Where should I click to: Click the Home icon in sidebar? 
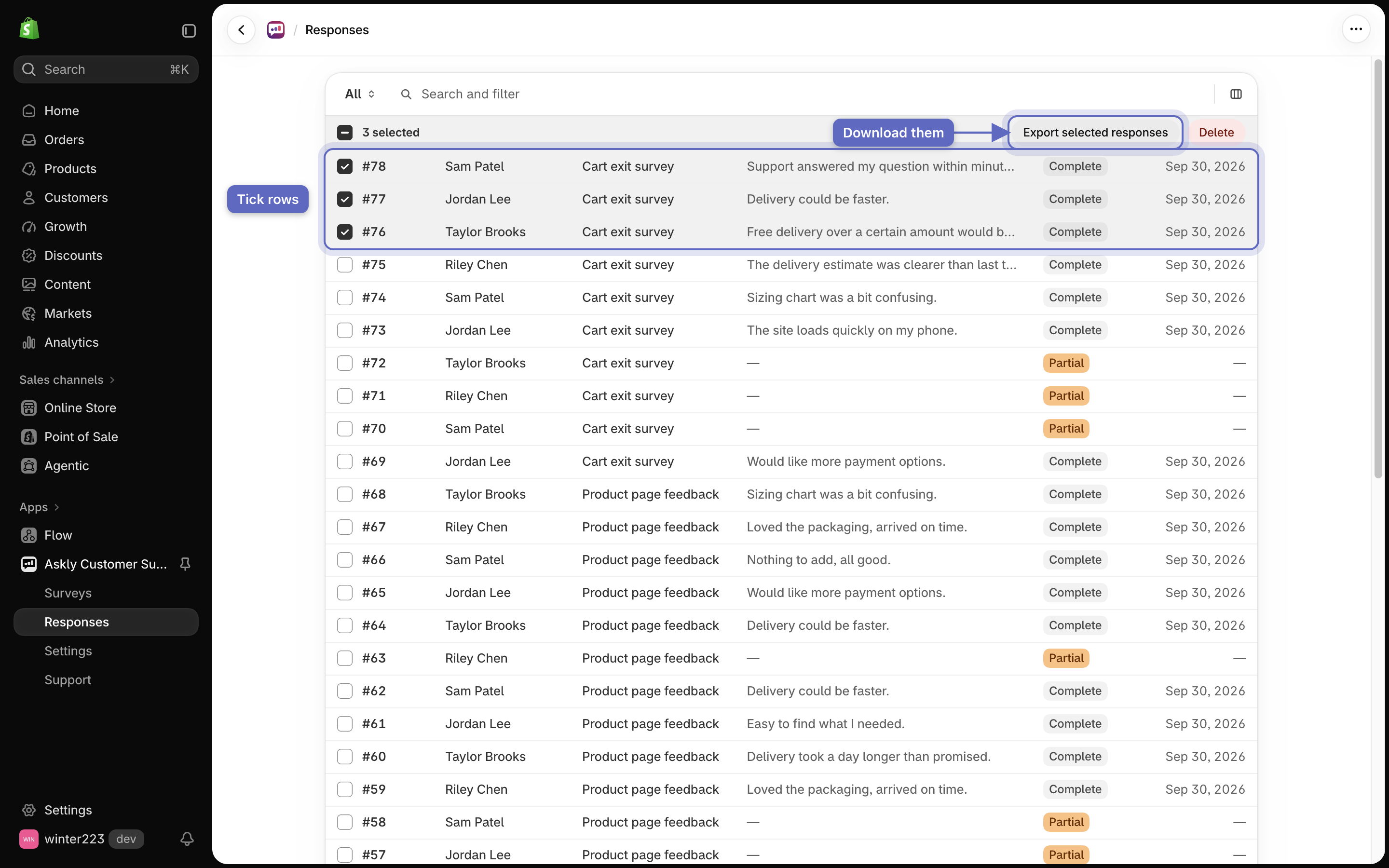pos(29,111)
